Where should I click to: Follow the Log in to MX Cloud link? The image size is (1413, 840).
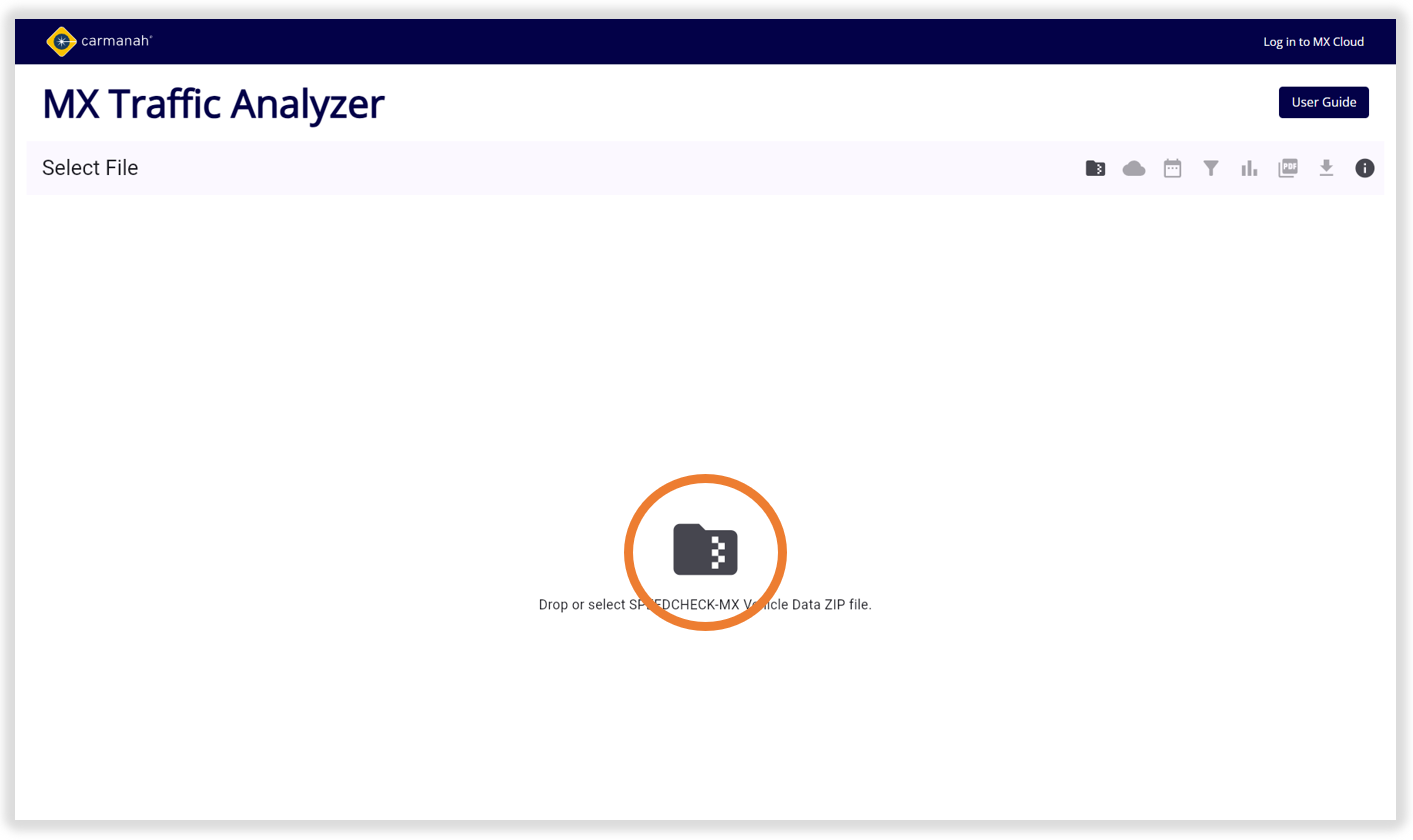(x=1314, y=42)
